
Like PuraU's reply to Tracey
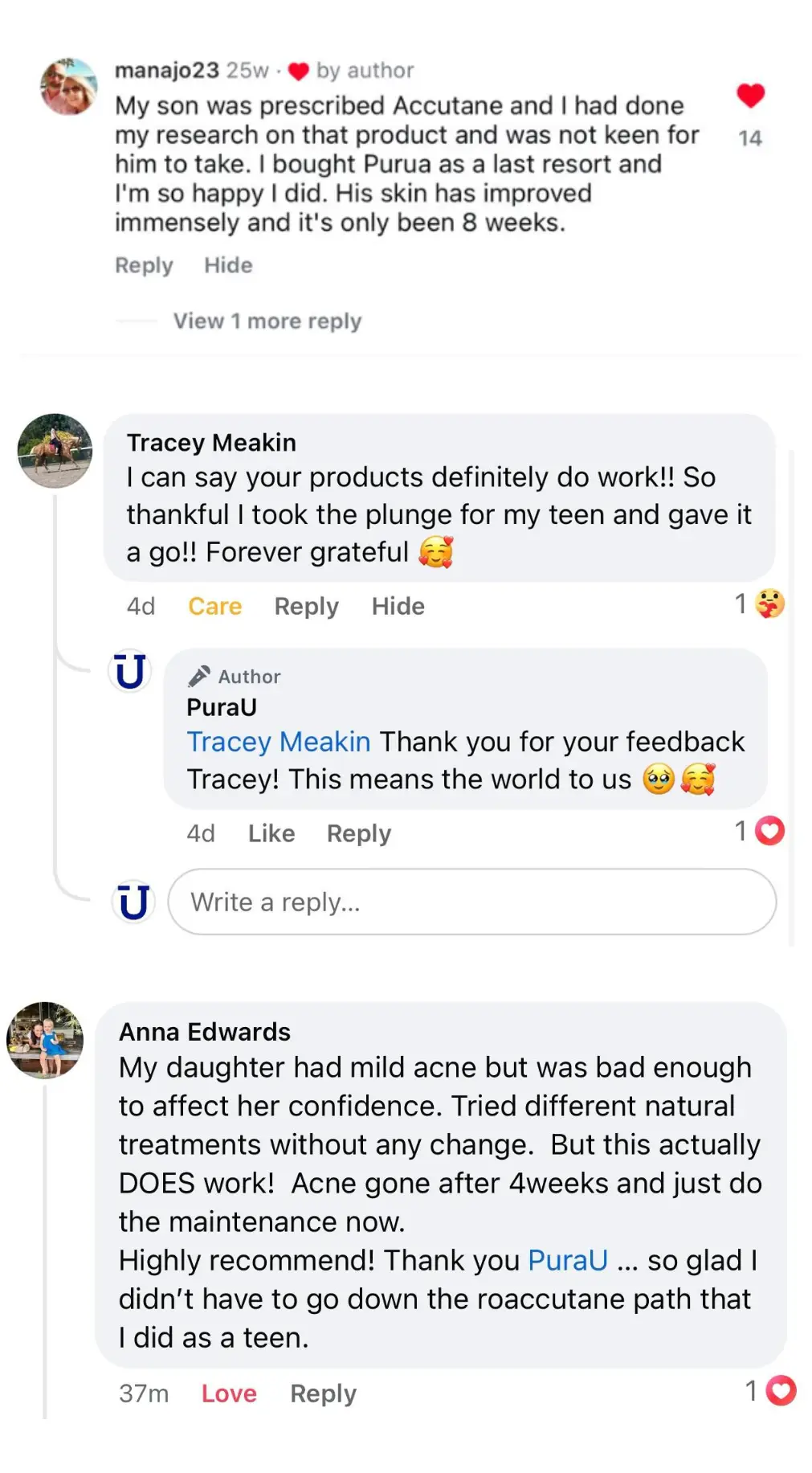(x=271, y=833)
